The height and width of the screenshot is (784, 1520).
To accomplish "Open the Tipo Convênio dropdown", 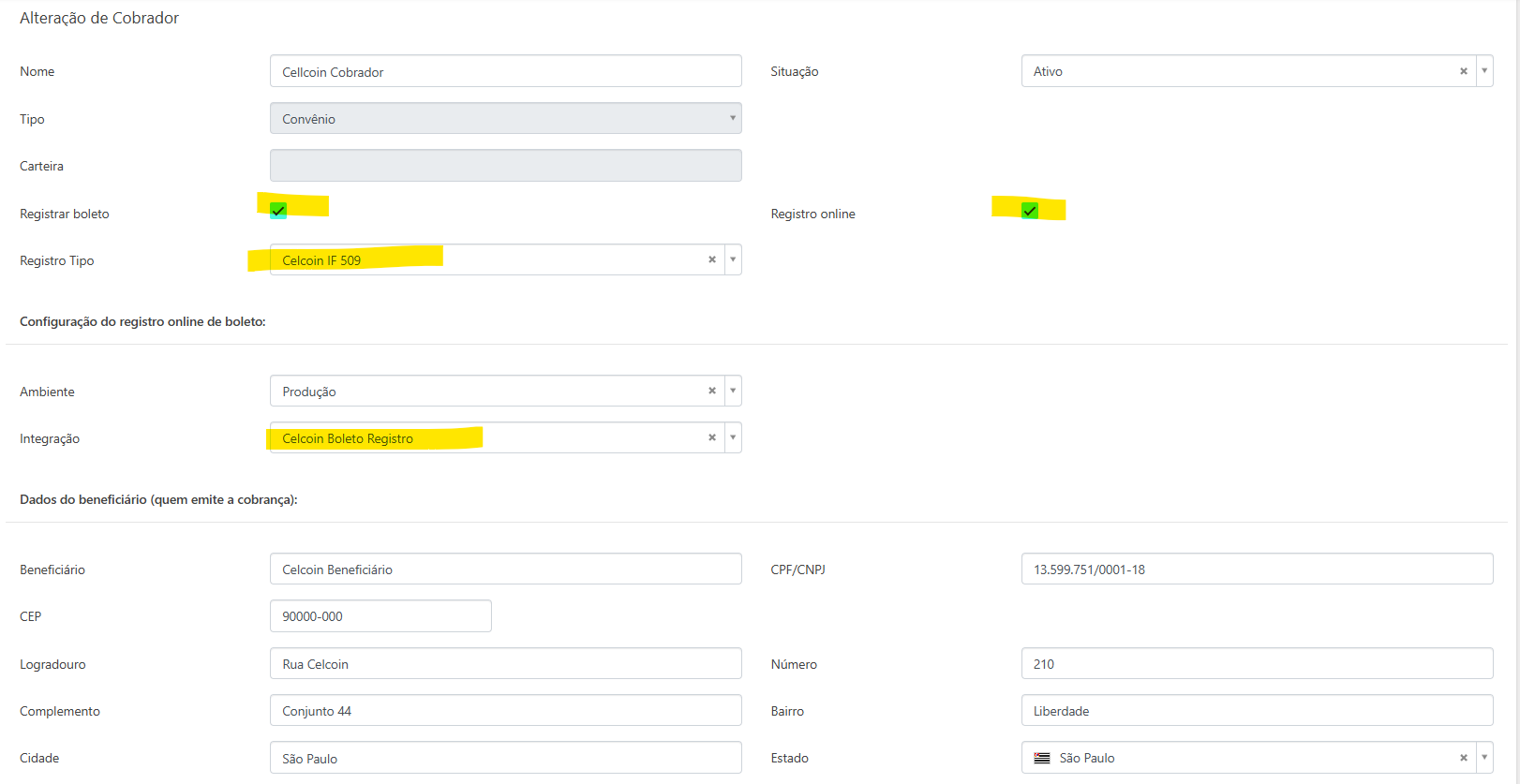I will (506, 118).
